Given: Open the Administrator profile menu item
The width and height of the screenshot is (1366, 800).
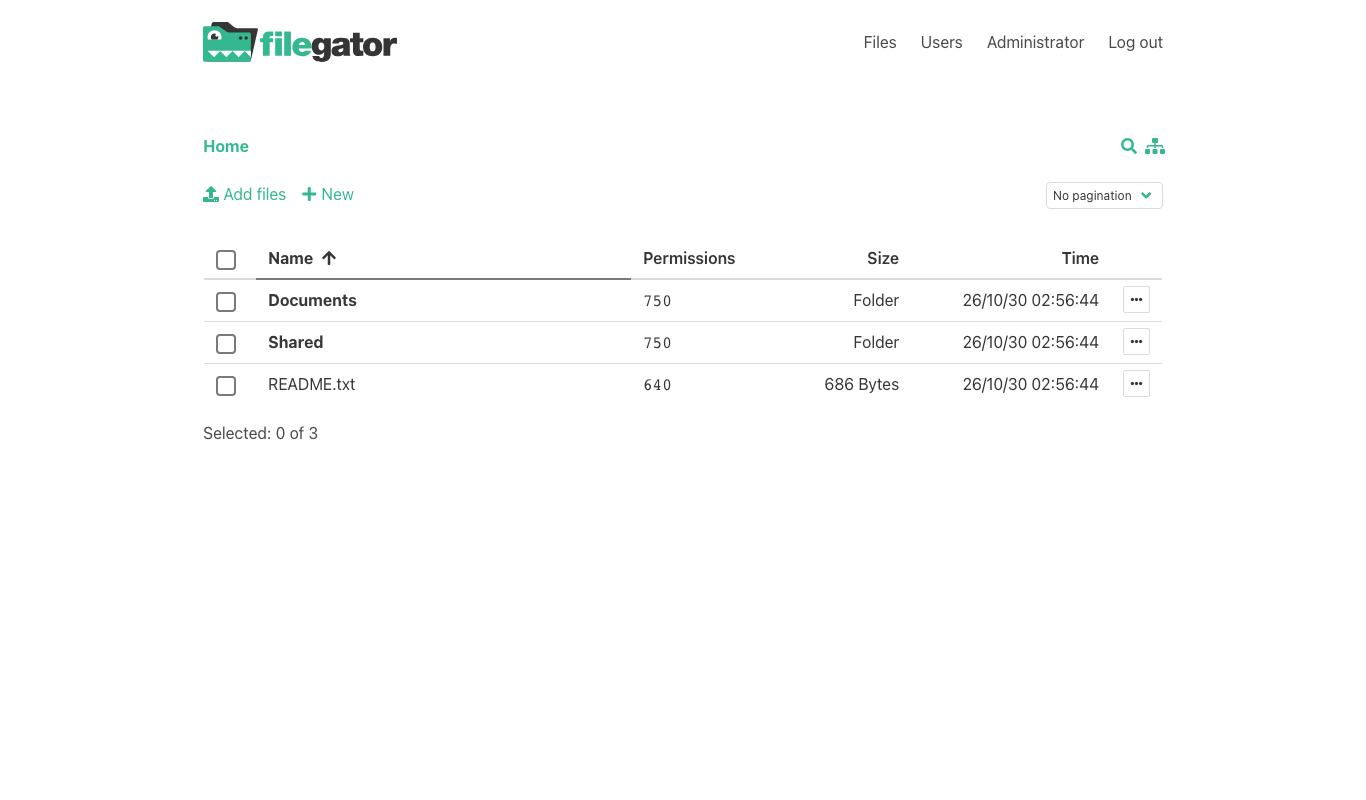Looking at the screenshot, I should tap(1035, 42).
